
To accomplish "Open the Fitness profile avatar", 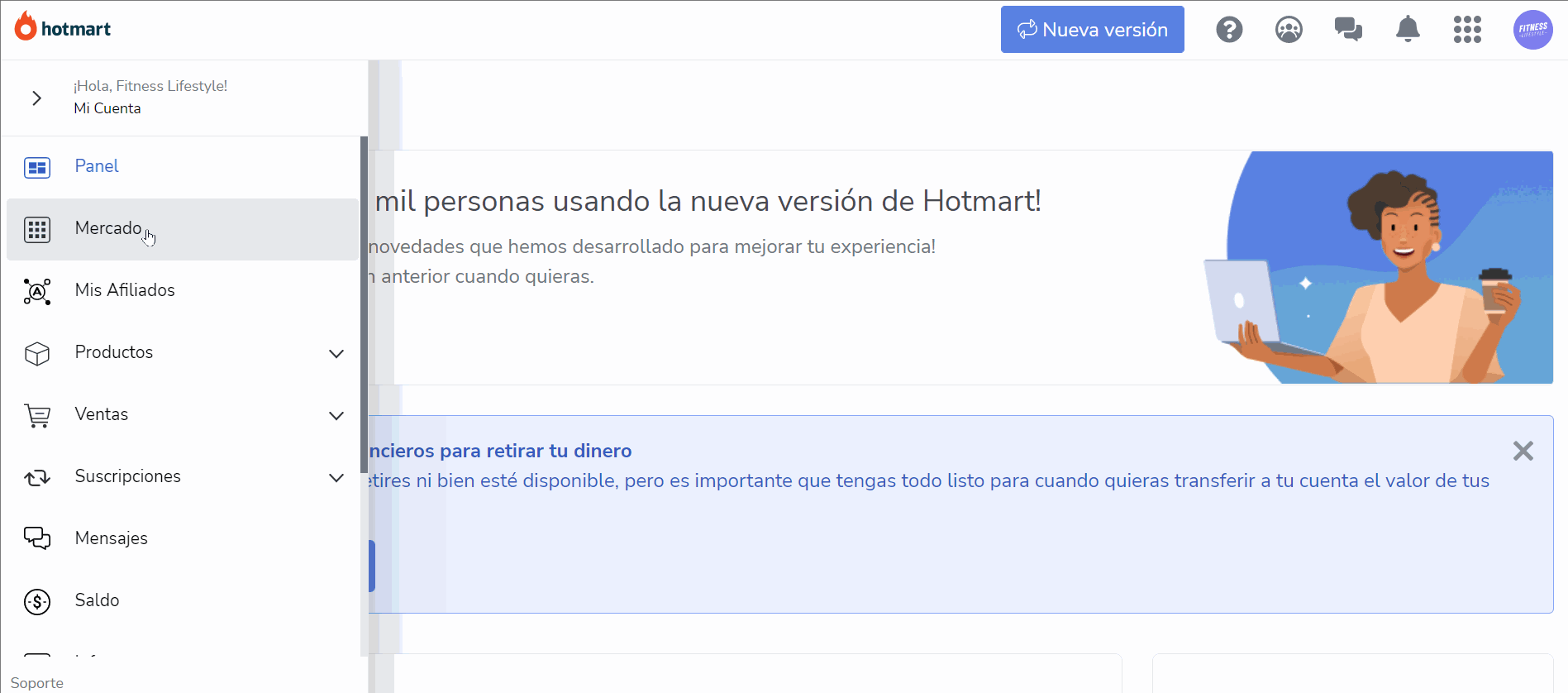I will [x=1532, y=30].
